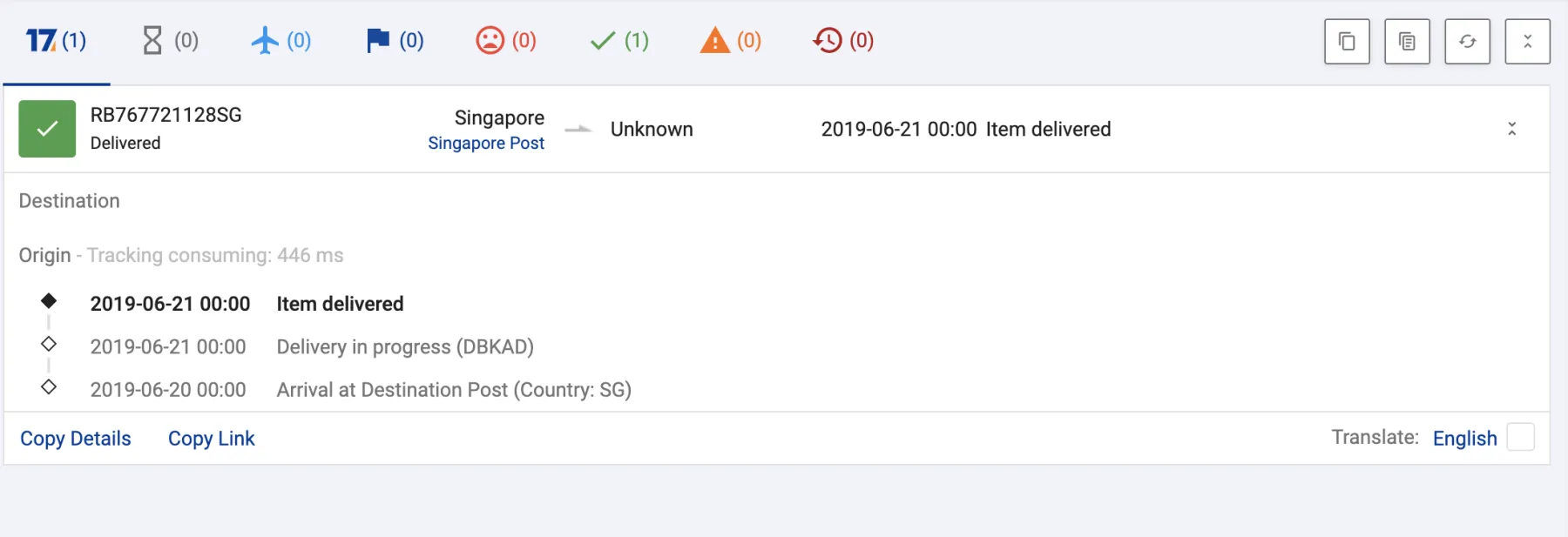The image size is (1568, 537).
Task: Open the English translation language dropdown
Action: 1464,438
